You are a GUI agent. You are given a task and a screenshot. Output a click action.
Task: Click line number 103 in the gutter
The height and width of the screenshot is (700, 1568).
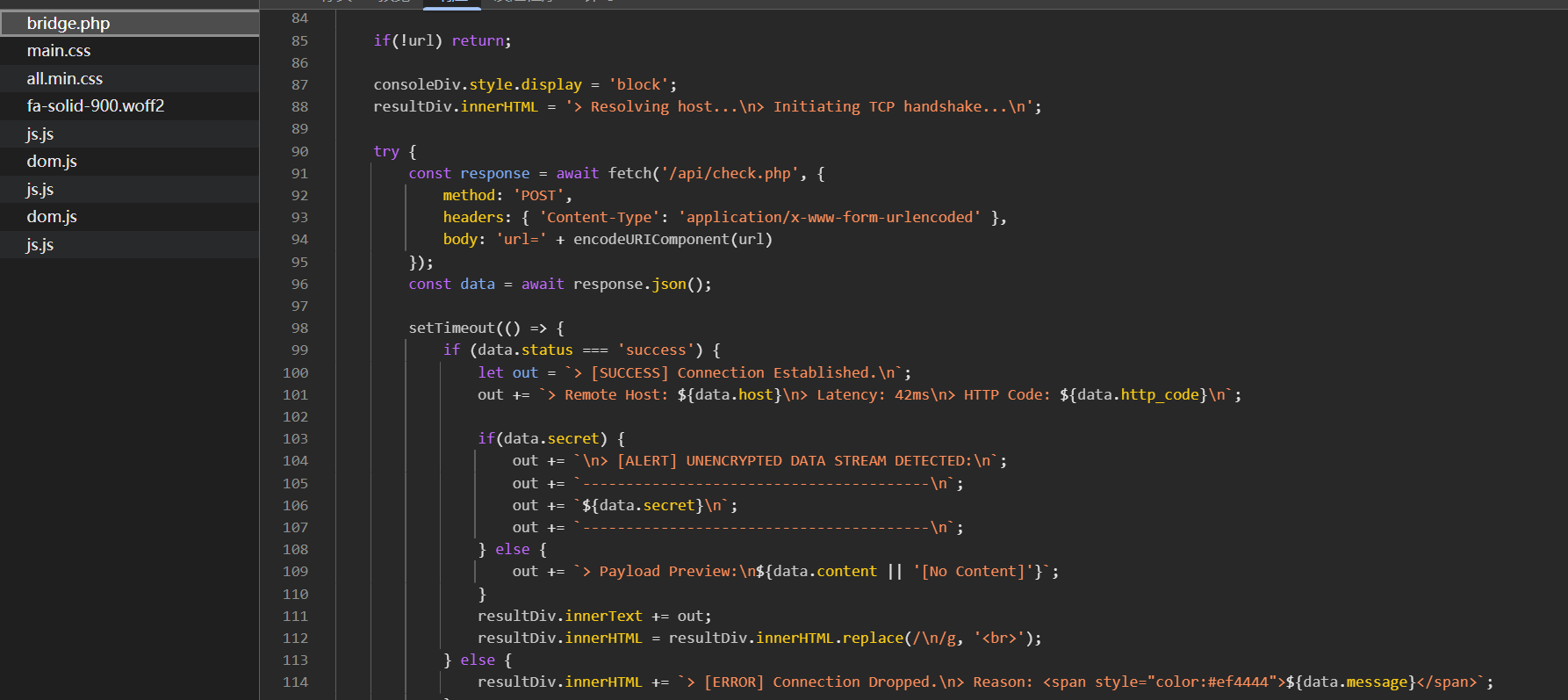point(296,439)
